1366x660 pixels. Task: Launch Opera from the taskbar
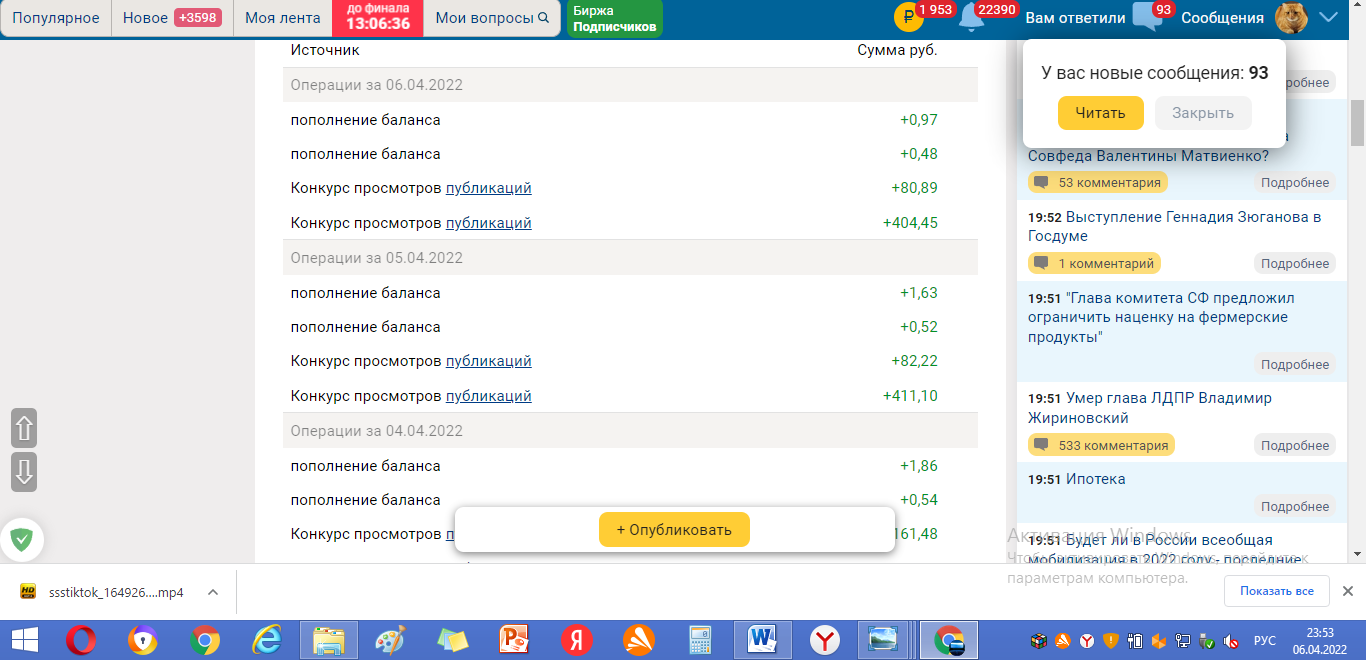click(81, 640)
